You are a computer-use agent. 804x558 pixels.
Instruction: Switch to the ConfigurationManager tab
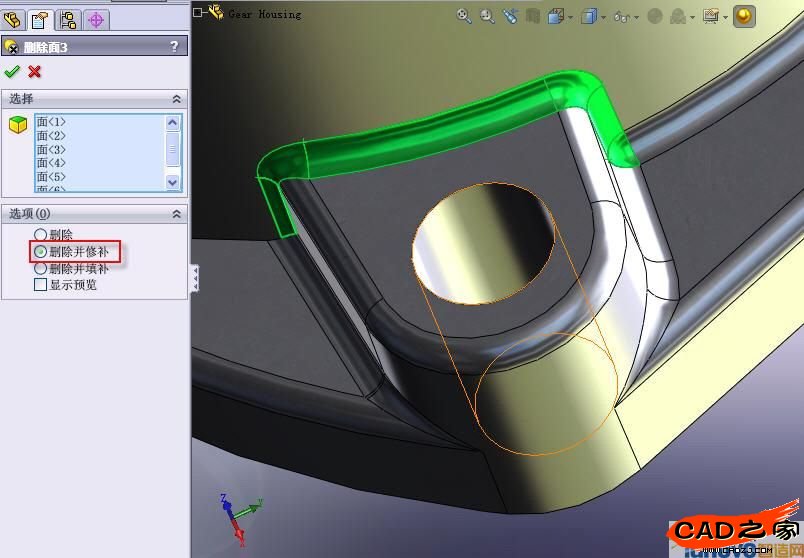(x=68, y=19)
